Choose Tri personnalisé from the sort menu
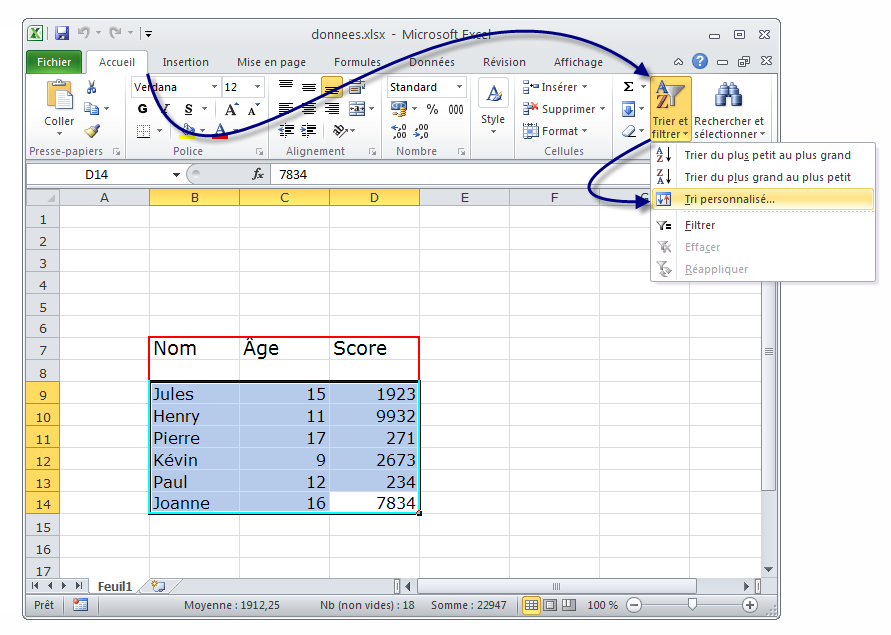This screenshot has height=635, width=891. point(729,199)
